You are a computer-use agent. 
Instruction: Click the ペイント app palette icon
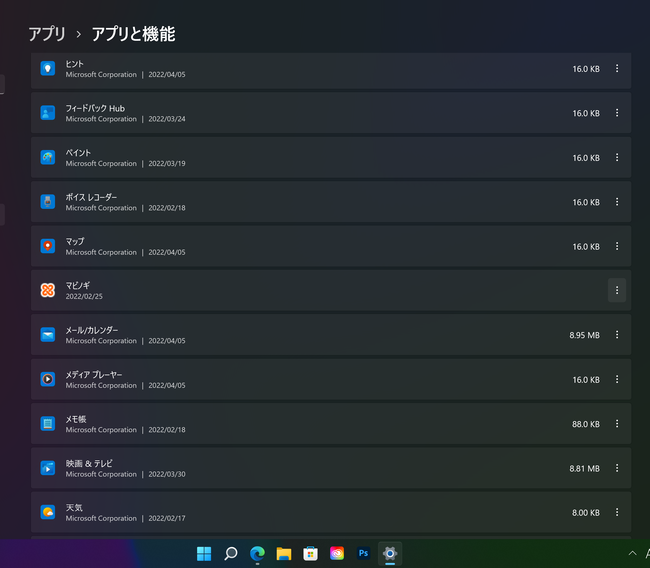(48, 157)
